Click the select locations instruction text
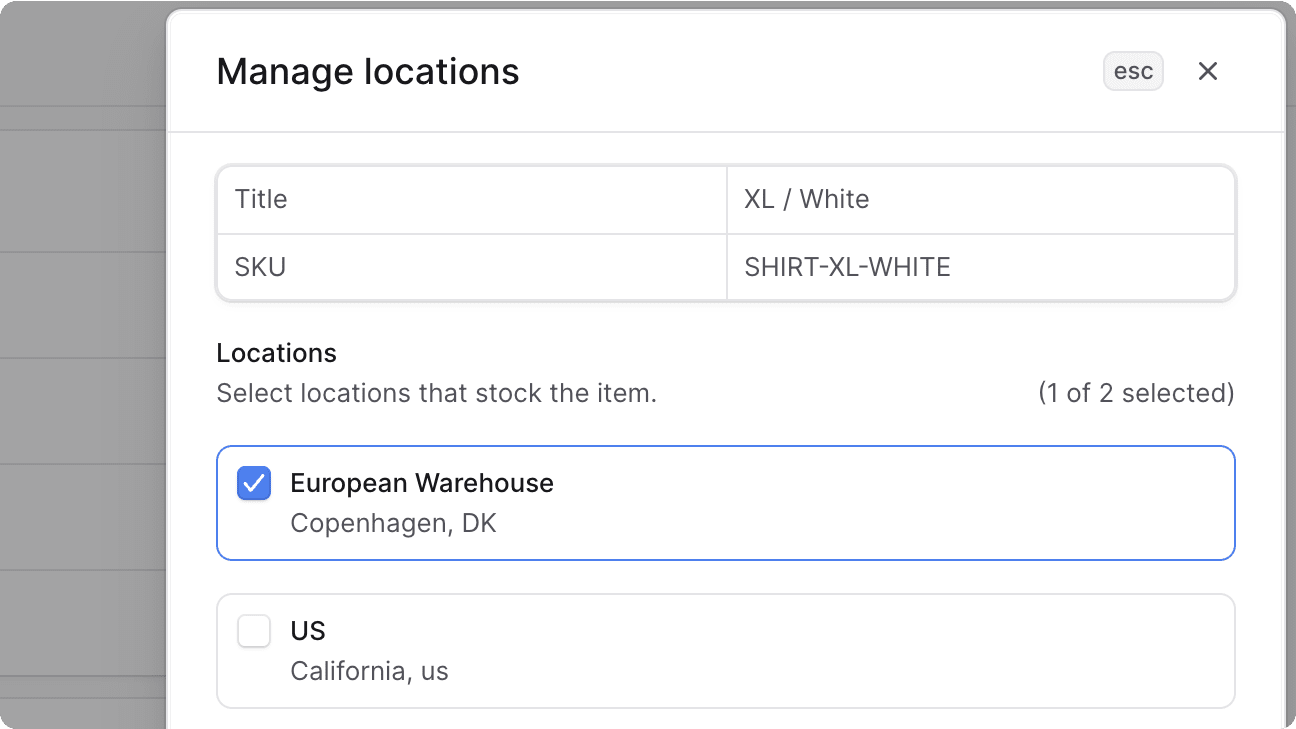This screenshot has height=729, width=1296. [x=436, y=393]
